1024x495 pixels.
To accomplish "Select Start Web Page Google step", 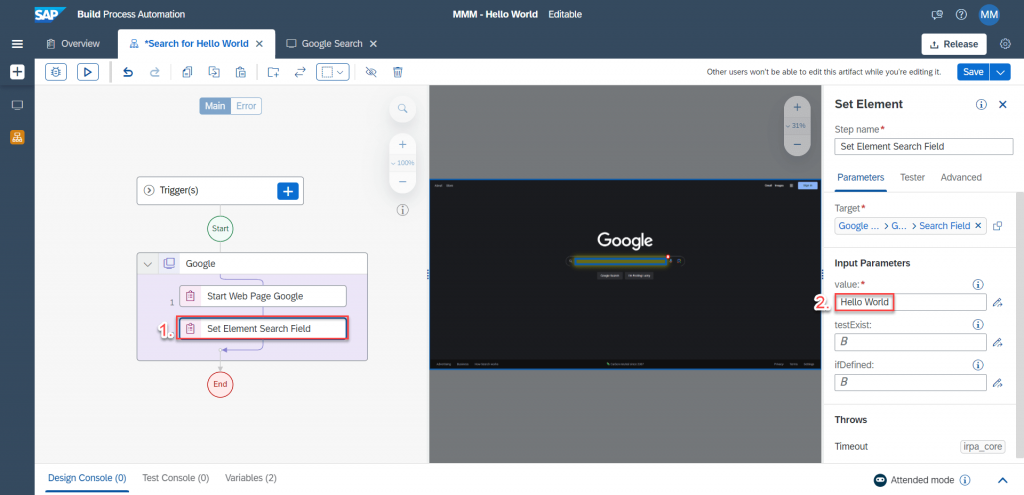I will click(x=263, y=296).
